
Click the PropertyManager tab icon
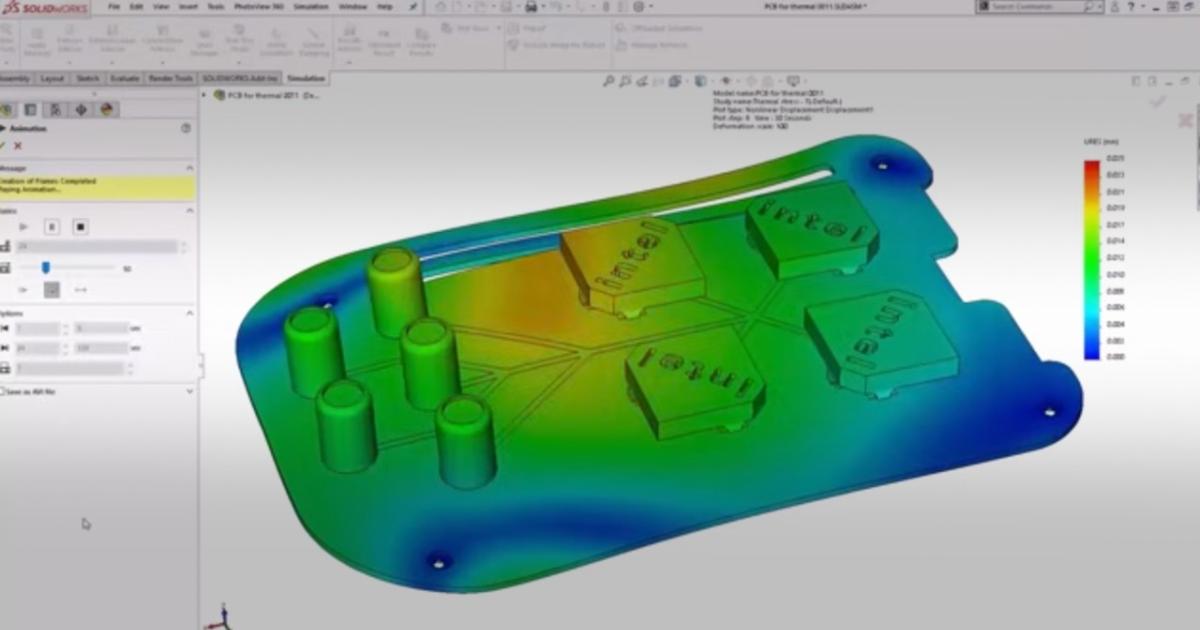(30, 110)
